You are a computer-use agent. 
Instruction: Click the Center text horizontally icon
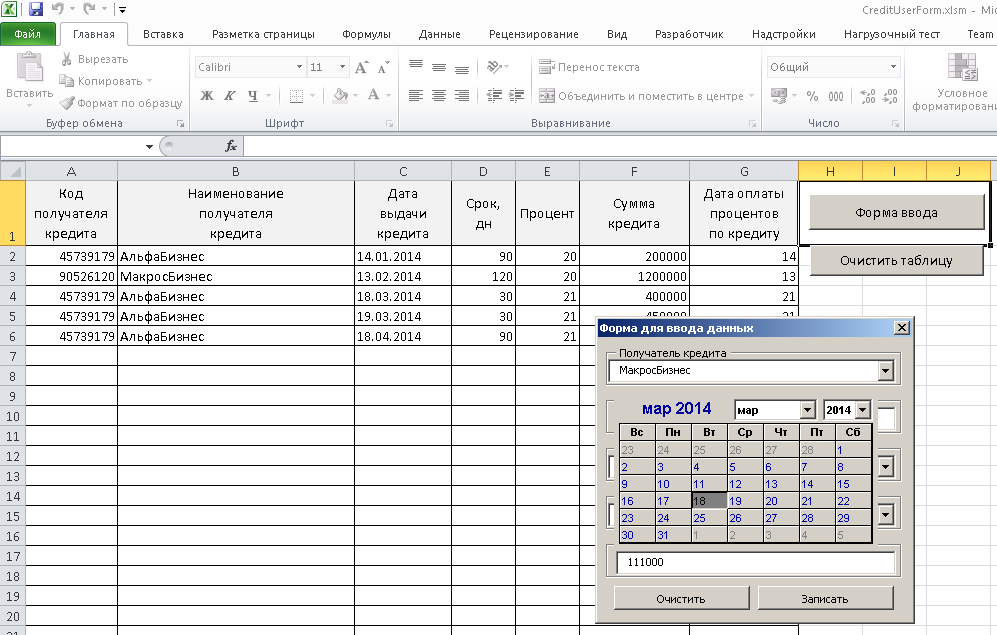[x=439, y=95]
